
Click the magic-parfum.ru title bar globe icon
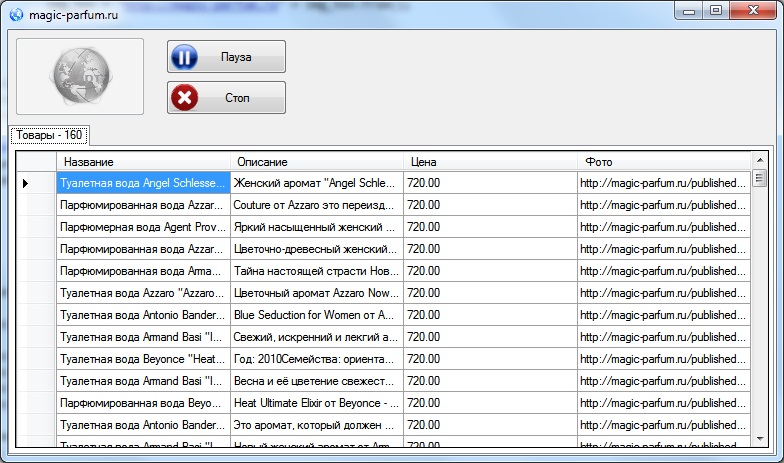[16, 14]
